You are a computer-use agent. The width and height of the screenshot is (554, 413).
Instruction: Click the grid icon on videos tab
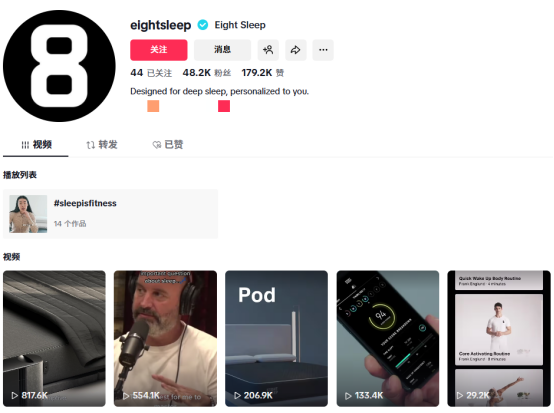pos(25,145)
